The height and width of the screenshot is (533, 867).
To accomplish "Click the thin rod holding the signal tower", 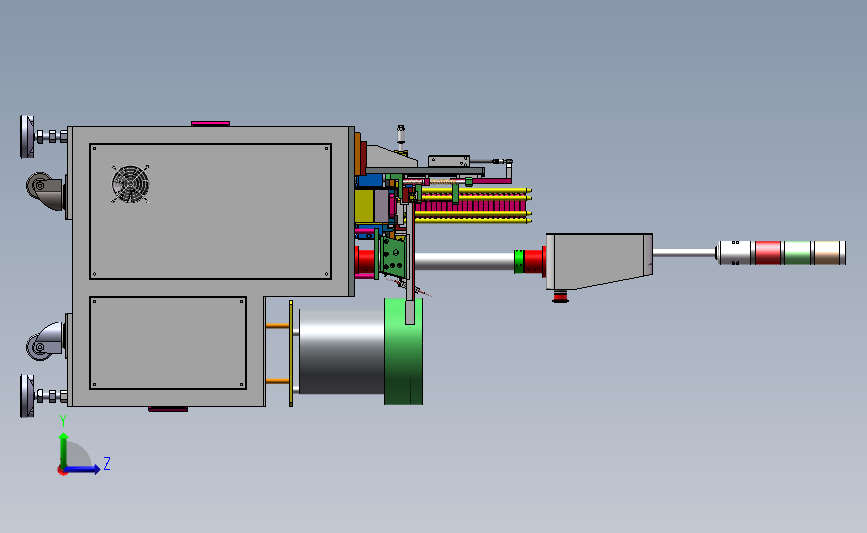I will [x=685, y=253].
